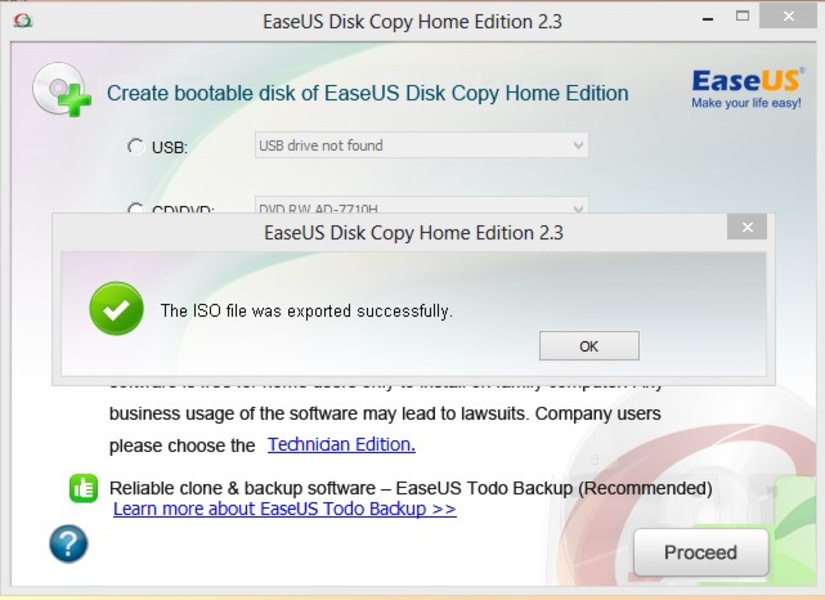Open help with the blue question mark icon
The height and width of the screenshot is (600, 825).
tap(69, 544)
